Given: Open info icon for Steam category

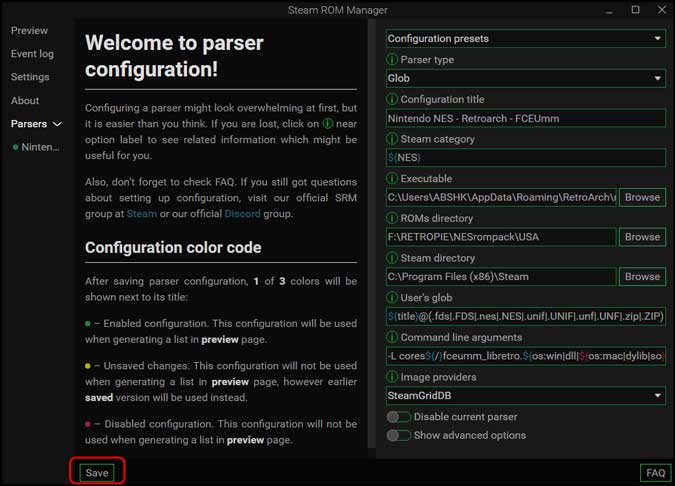Looking at the screenshot, I should point(392,139).
